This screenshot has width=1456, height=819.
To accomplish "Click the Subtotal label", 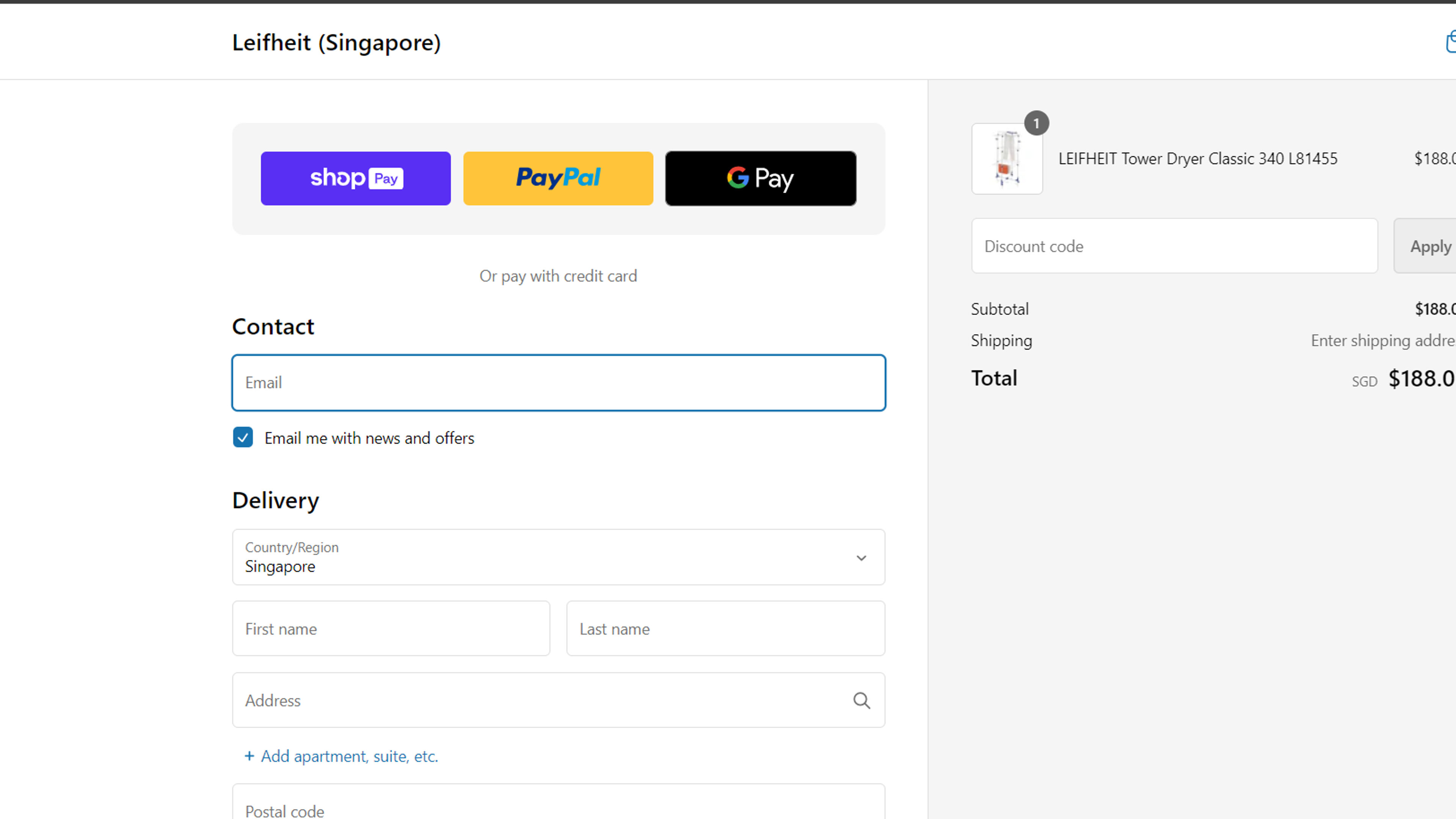I will pos(999,309).
